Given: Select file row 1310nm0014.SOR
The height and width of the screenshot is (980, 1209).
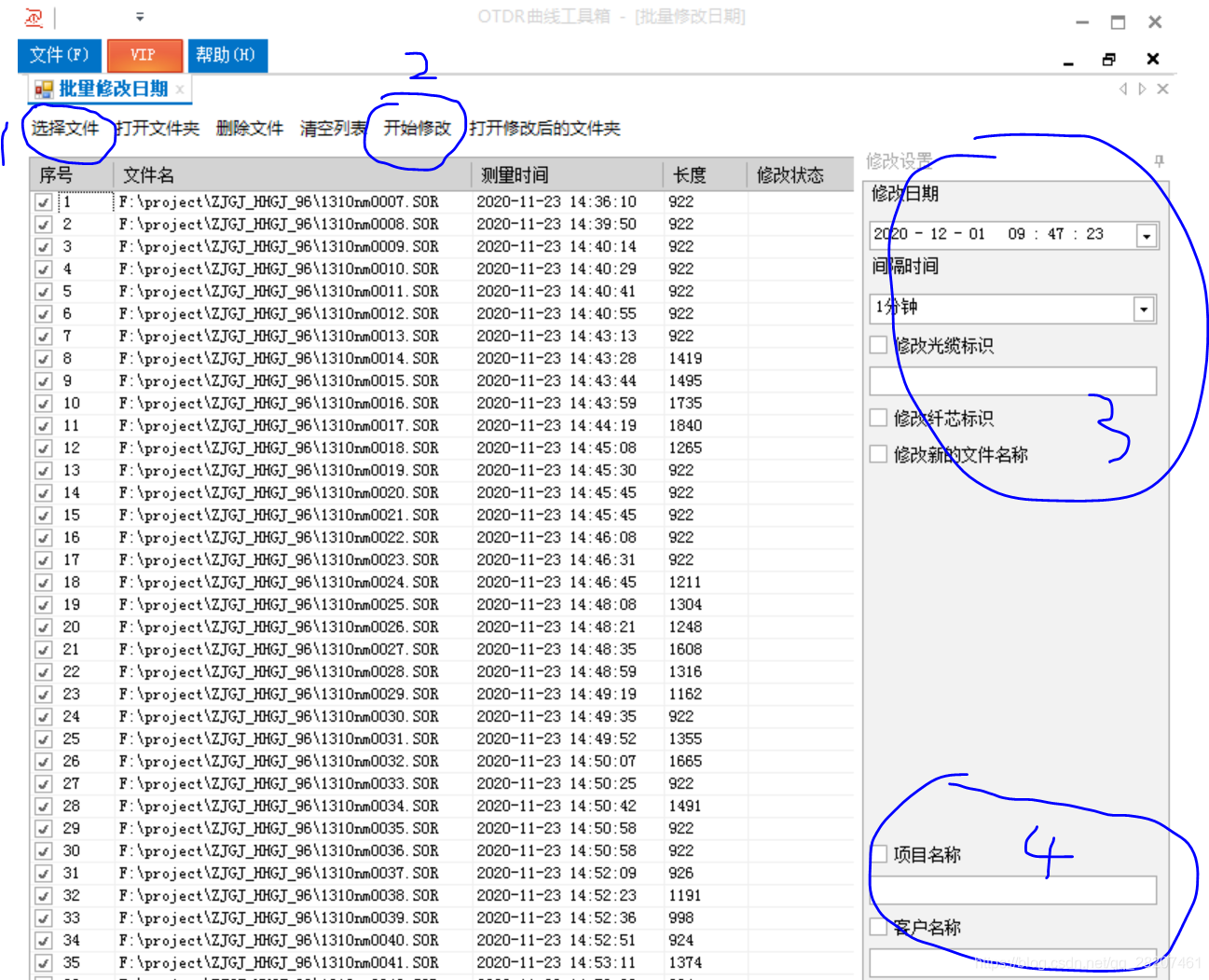Looking at the screenshot, I should pos(442,358).
